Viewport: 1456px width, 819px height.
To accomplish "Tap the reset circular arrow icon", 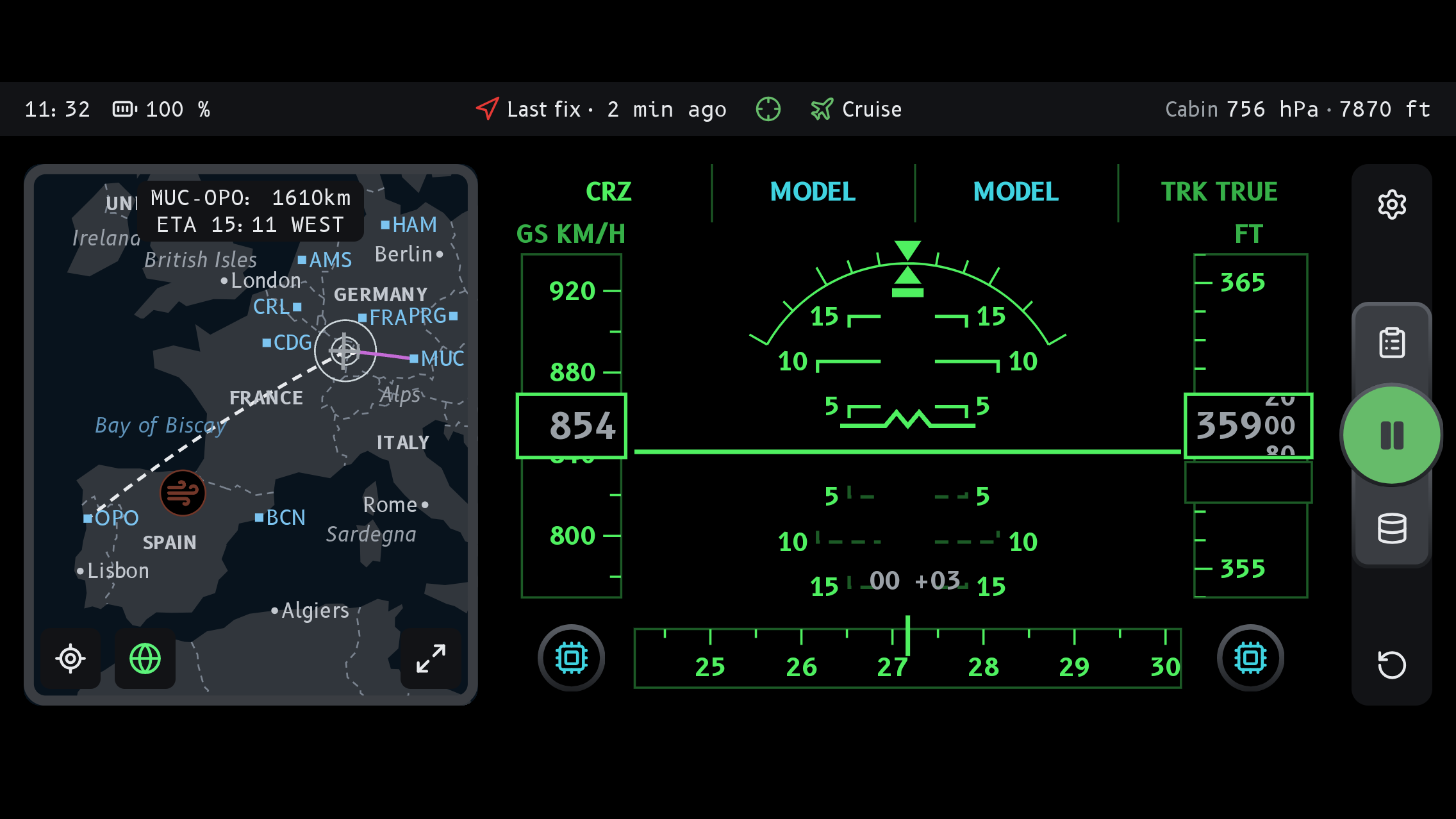I will click(x=1392, y=665).
